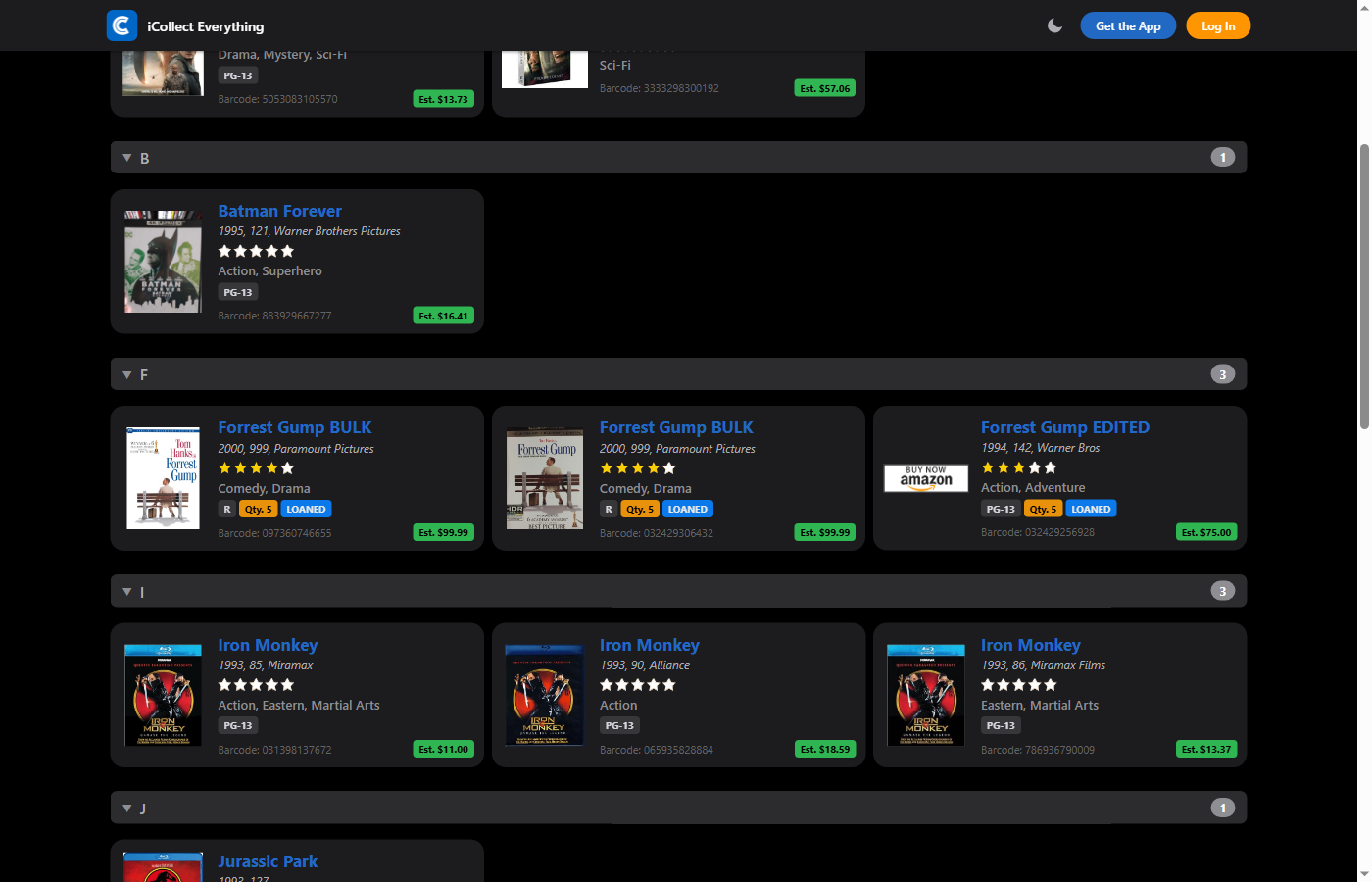Open the Batman Forever title link
This screenshot has width=1372, height=882.
pyautogui.click(x=279, y=211)
